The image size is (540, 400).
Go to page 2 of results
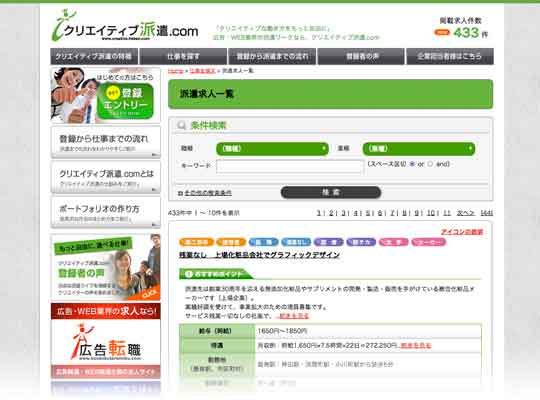click(x=331, y=213)
